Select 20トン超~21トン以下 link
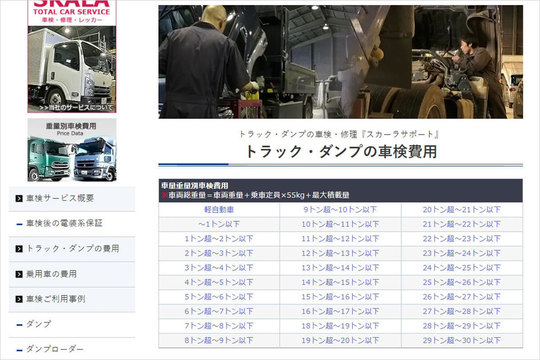The image size is (540, 360). (462, 210)
